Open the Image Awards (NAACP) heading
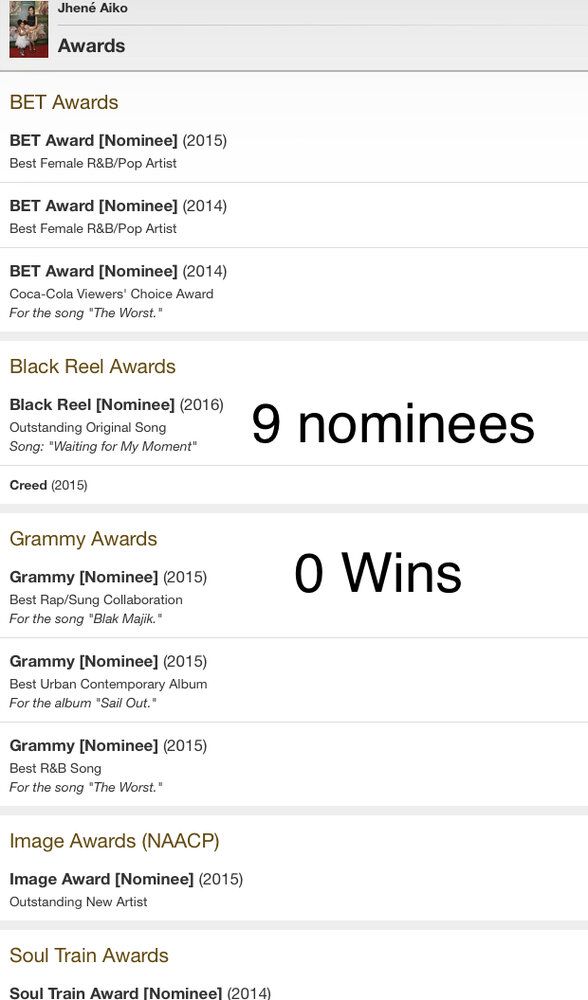 [114, 841]
